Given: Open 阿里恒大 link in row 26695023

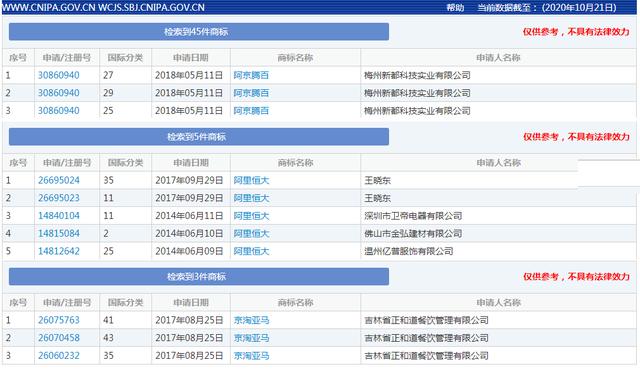Looking at the screenshot, I should tap(251, 198).
